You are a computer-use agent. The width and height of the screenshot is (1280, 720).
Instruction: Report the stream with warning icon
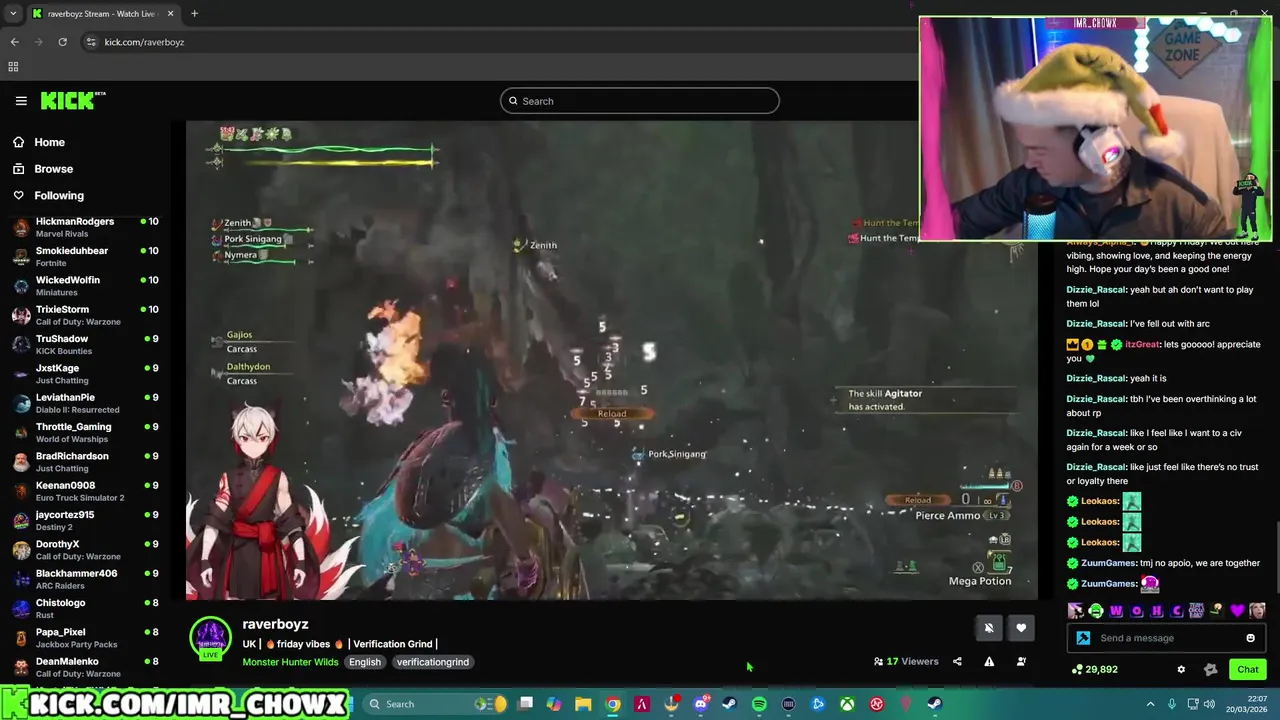point(989,661)
